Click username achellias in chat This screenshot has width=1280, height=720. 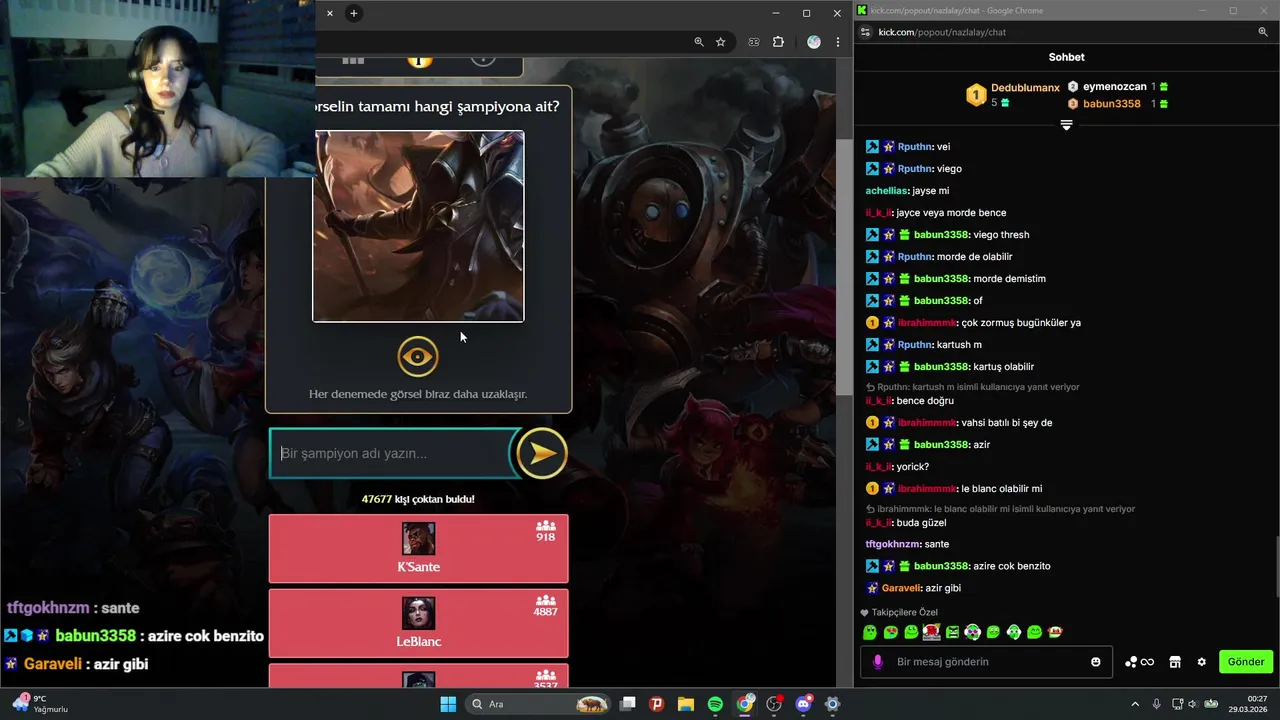tap(887, 191)
